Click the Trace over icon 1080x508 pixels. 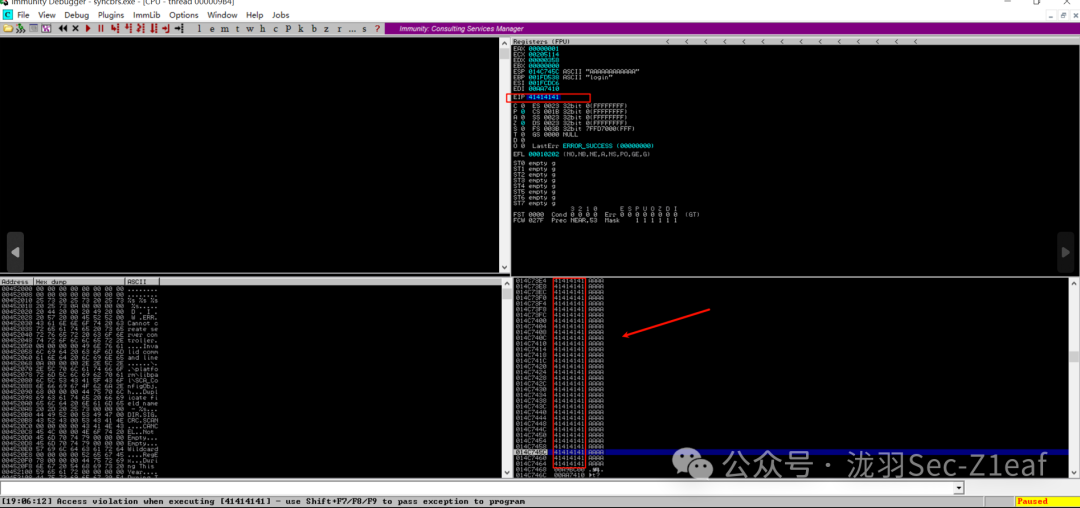coord(154,28)
